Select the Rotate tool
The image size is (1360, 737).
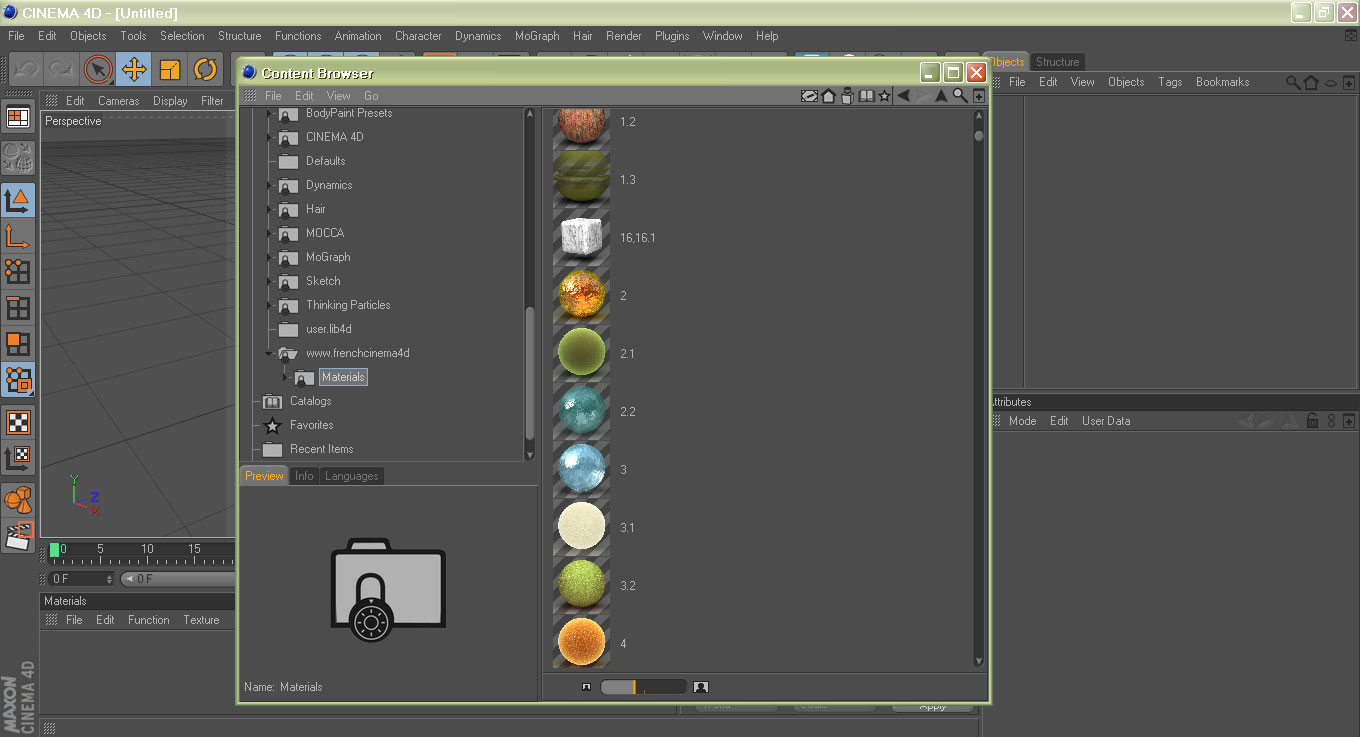point(205,69)
